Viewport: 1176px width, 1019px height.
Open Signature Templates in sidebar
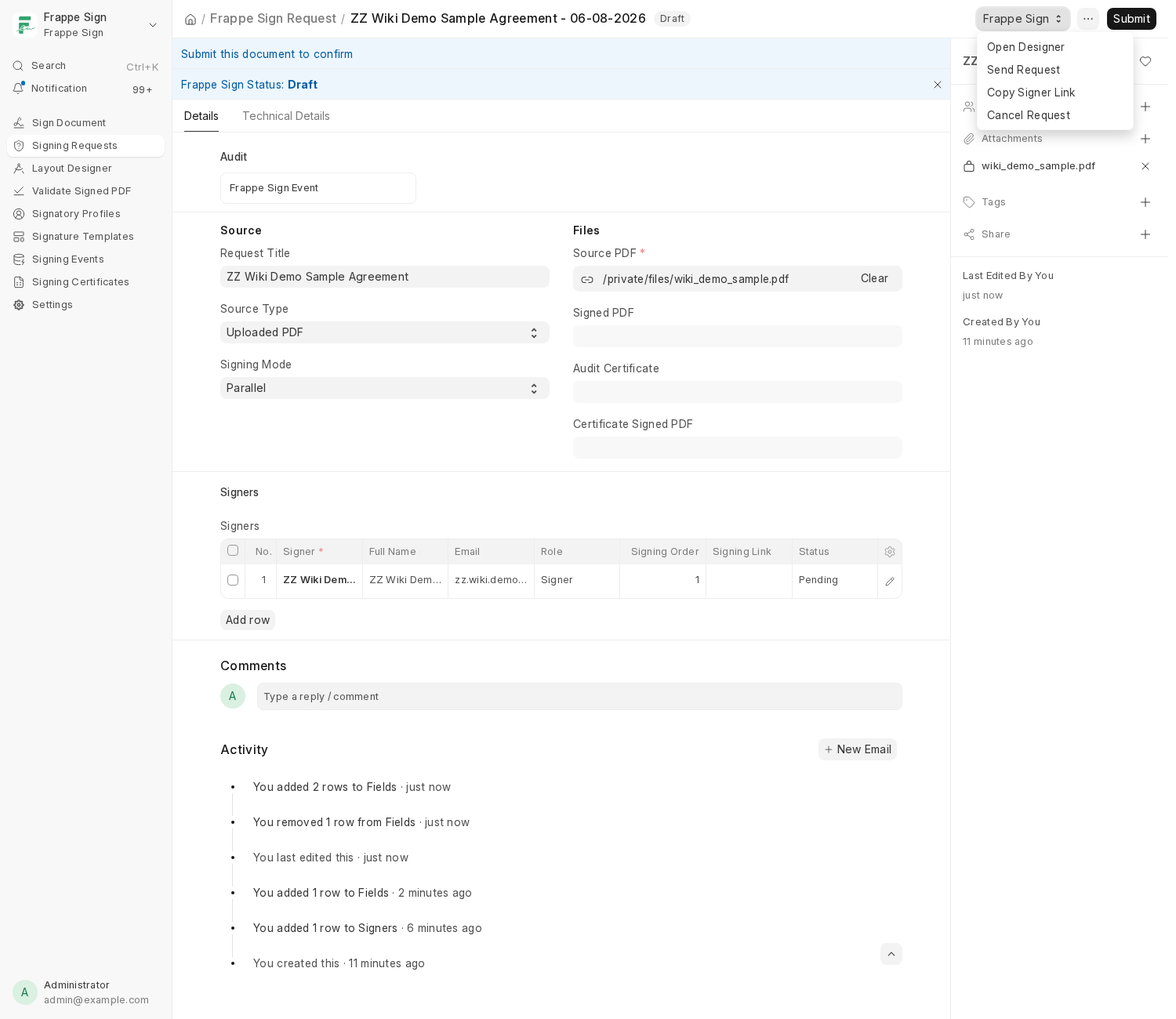tap(85, 237)
